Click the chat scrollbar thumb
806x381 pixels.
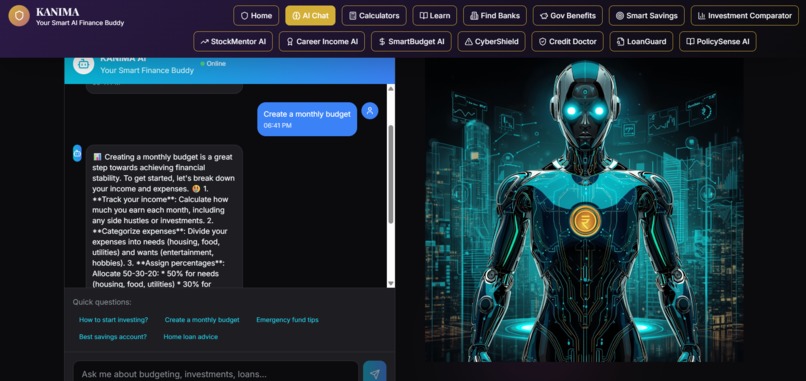tap(391, 174)
